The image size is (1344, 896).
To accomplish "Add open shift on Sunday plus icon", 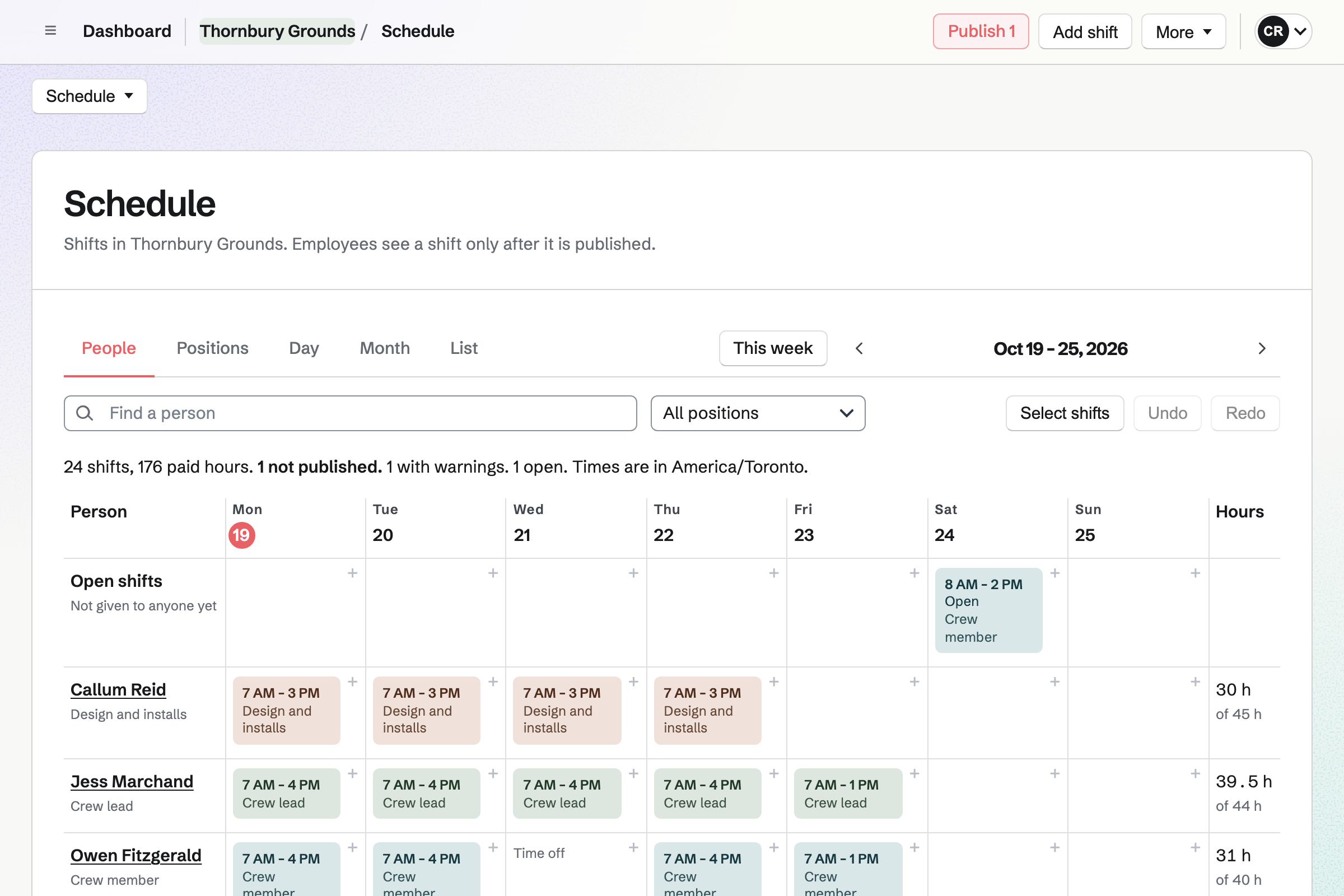I will [1196, 573].
